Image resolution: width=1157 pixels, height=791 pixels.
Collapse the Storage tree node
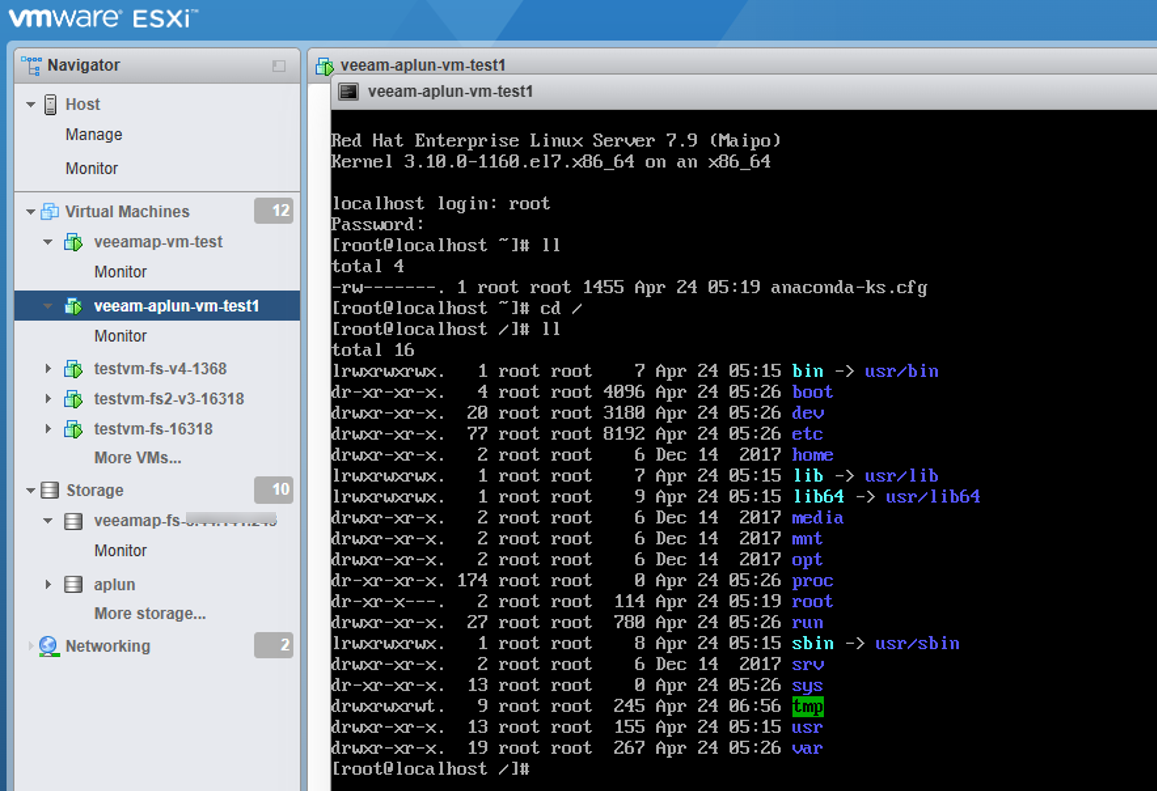(x=30, y=491)
